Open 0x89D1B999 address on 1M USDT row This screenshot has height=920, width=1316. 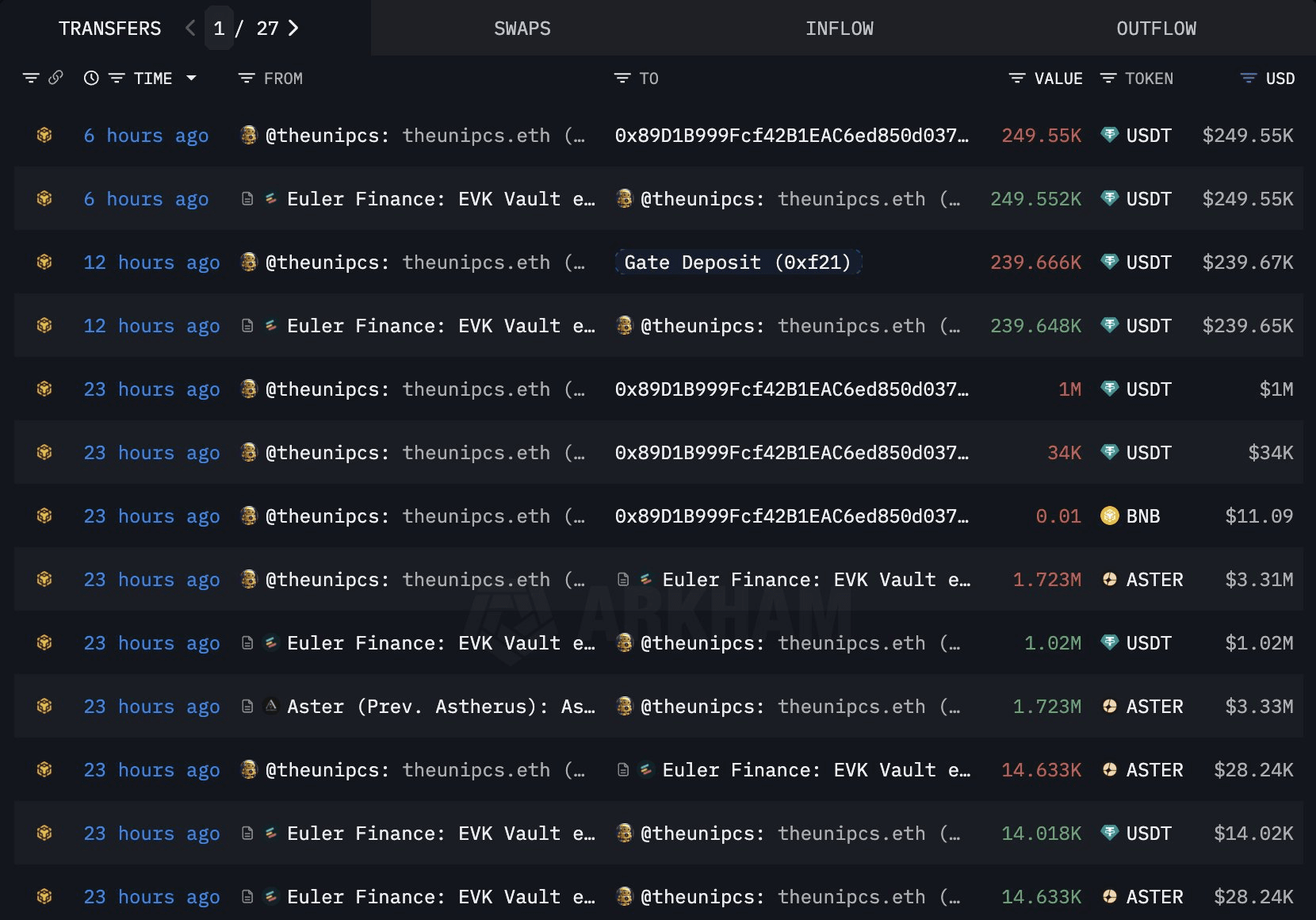point(791,389)
